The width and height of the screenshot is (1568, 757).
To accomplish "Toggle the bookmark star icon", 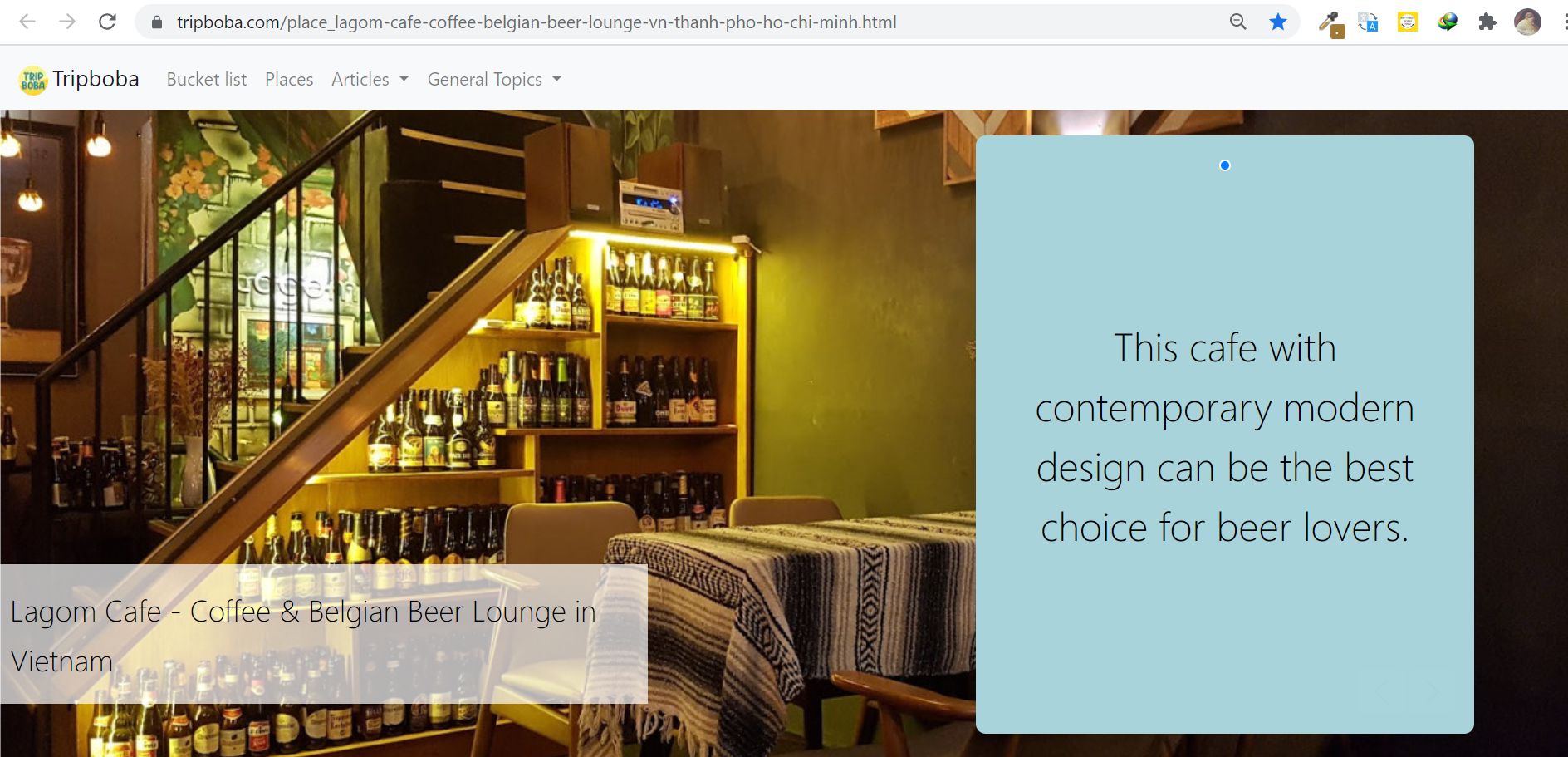I will (x=1278, y=22).
